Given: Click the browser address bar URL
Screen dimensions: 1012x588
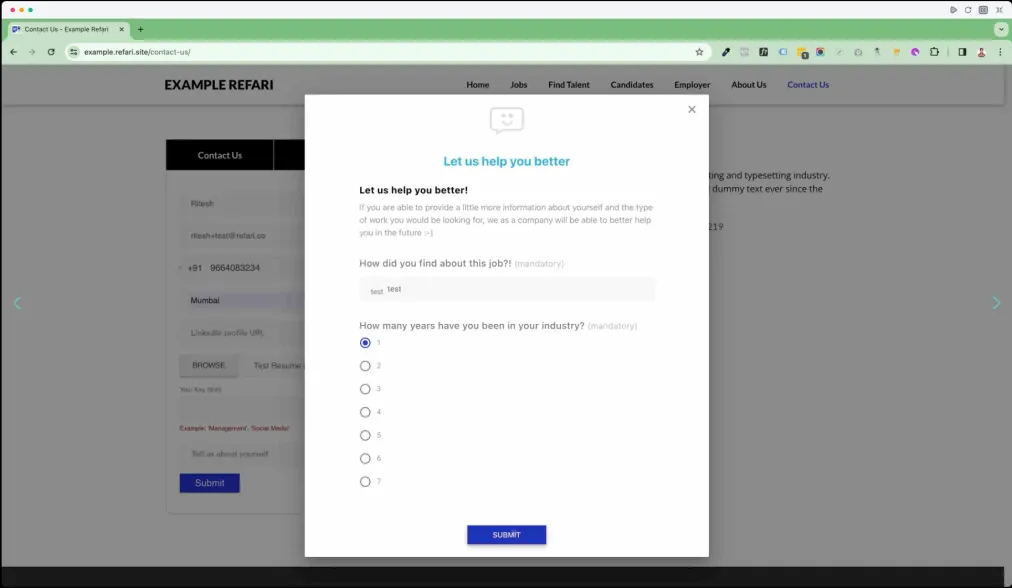Looking at the screenshot, I should [x=137, y=52].
